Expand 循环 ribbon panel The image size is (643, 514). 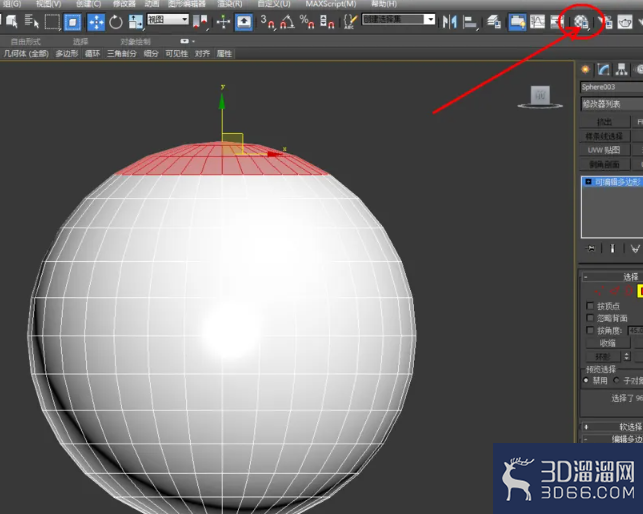tap(92, 53)
